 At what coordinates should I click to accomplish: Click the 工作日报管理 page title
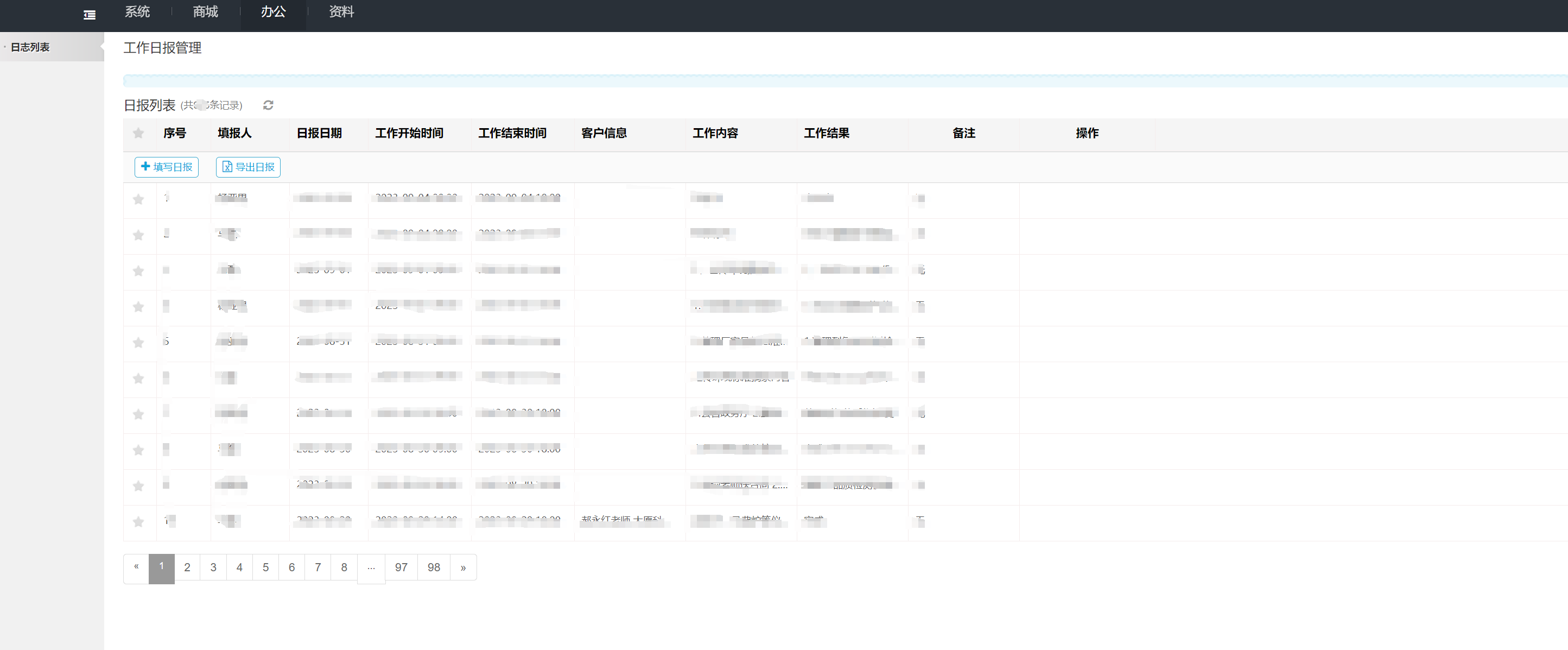[162, 48]
